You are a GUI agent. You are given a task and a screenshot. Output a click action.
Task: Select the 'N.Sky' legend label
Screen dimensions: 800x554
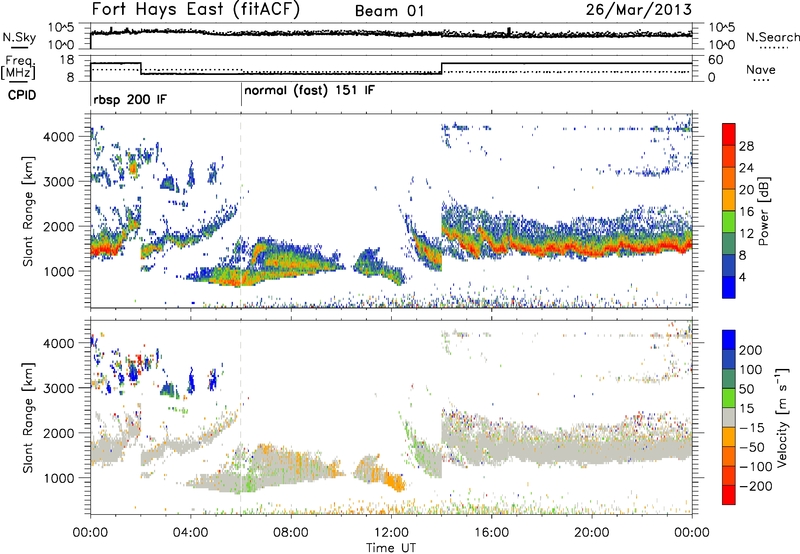(x=19, y=37)
